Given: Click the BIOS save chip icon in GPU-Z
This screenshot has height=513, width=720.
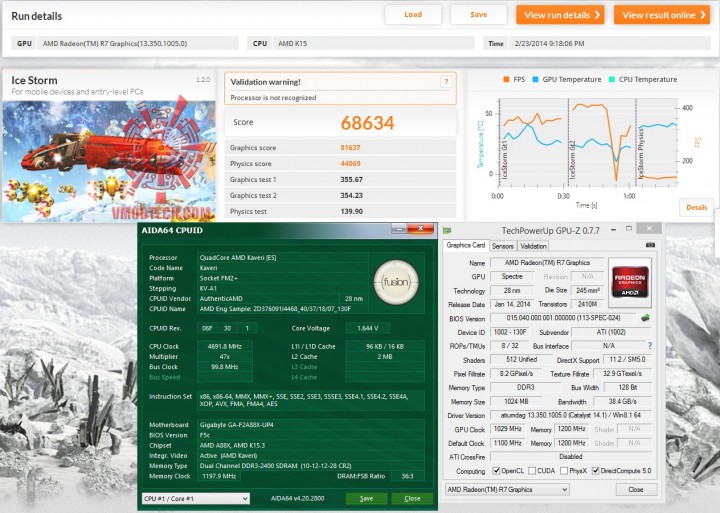Looking at the screenshot, I should [645, 317].
